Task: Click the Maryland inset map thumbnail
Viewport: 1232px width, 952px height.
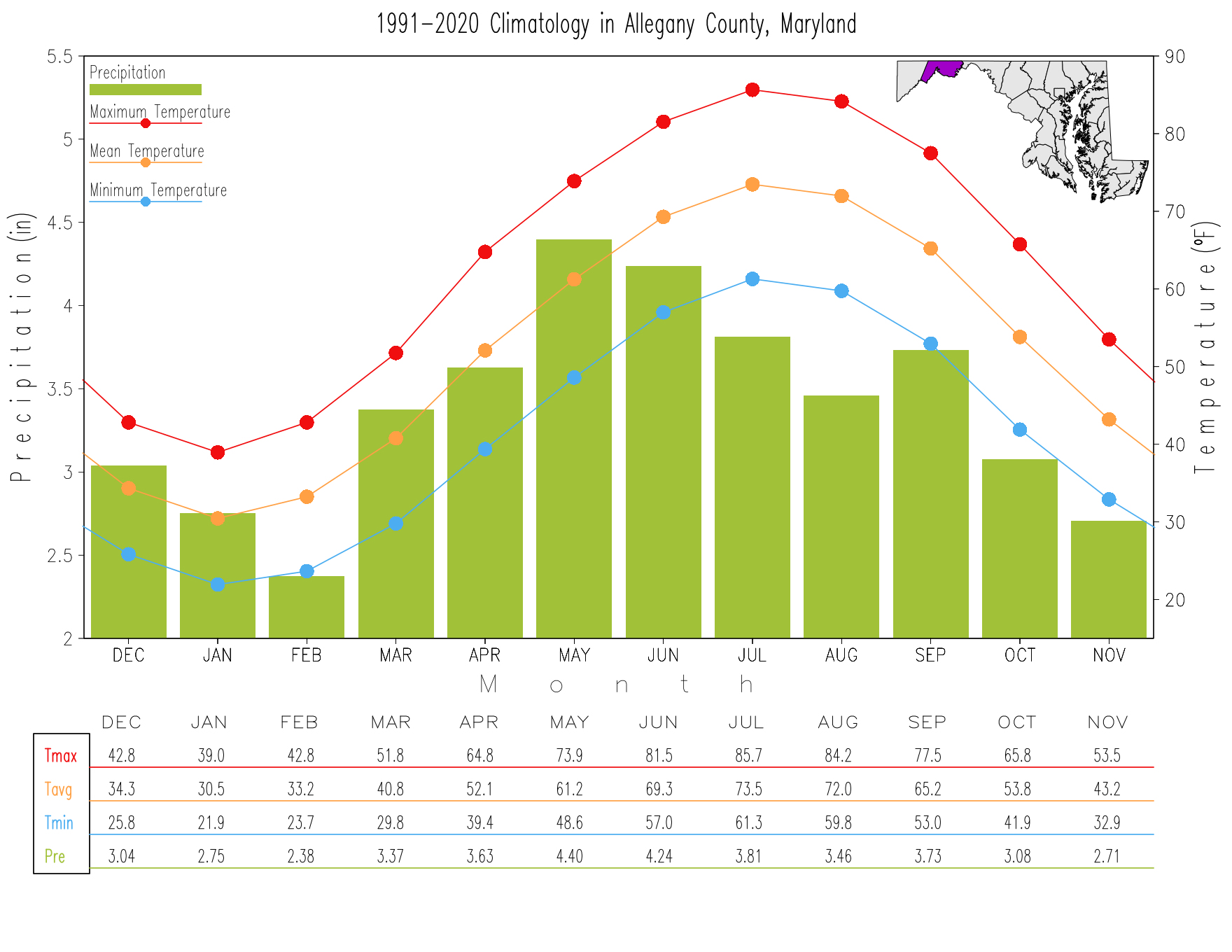Action: click(1023, 131)
